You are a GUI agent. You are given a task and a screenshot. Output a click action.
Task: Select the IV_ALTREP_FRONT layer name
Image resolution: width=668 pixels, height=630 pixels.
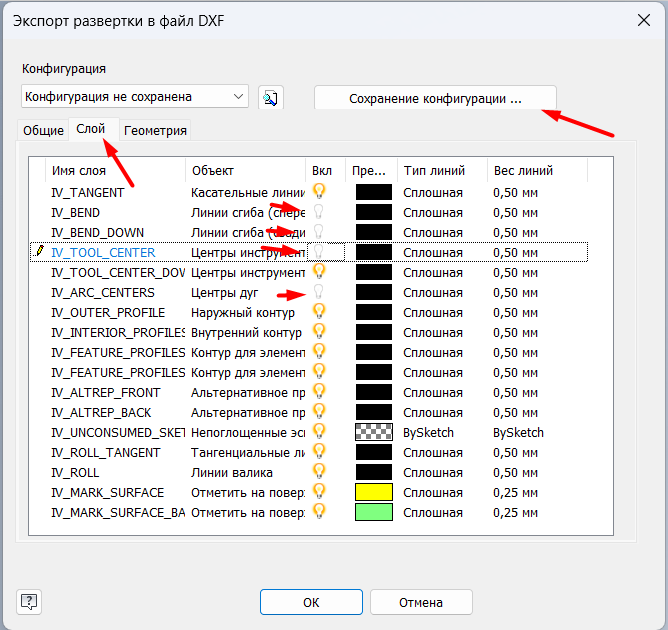click(x=106, y=393)
